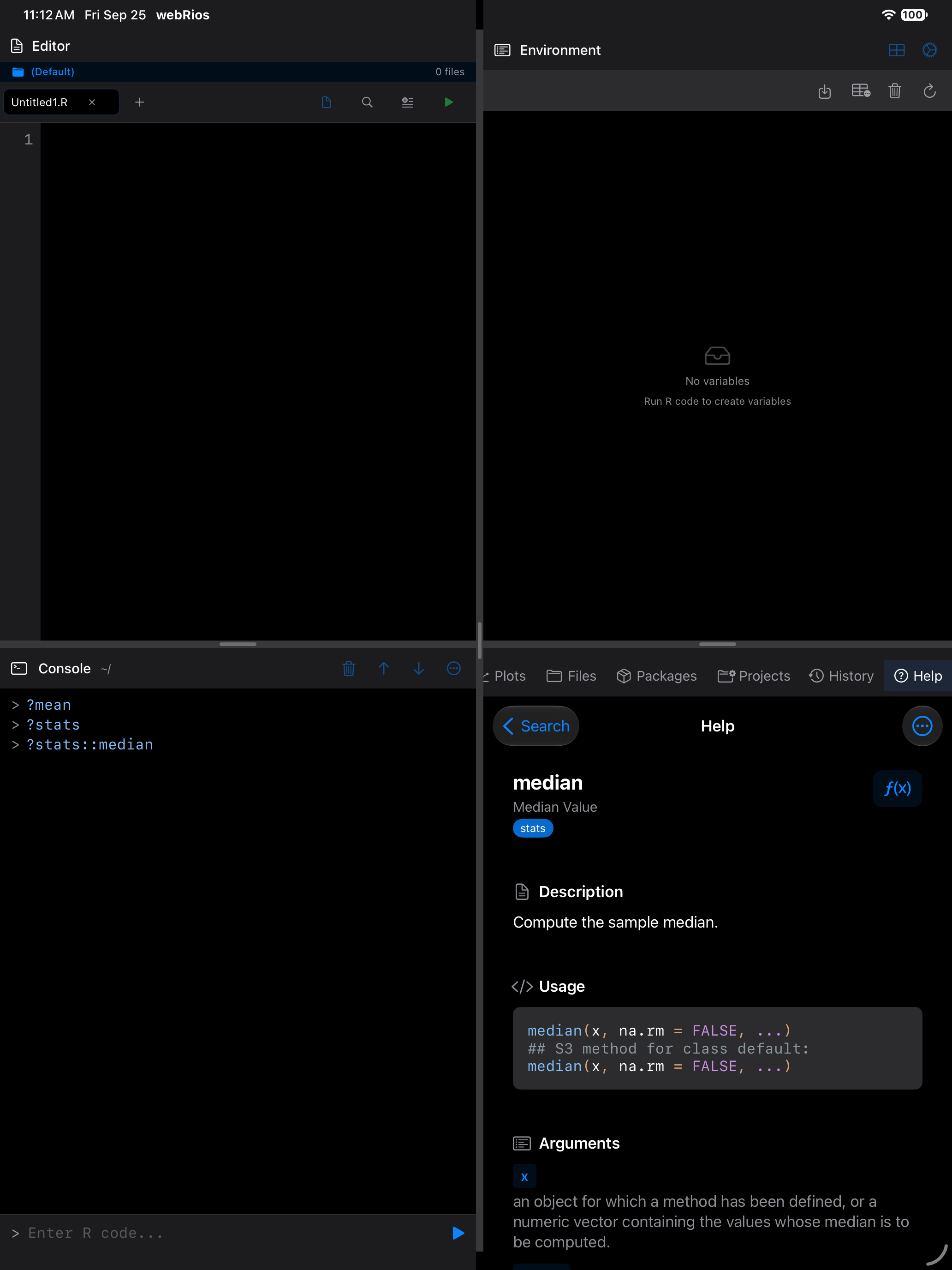Click the stats package tag

[533, 828]
